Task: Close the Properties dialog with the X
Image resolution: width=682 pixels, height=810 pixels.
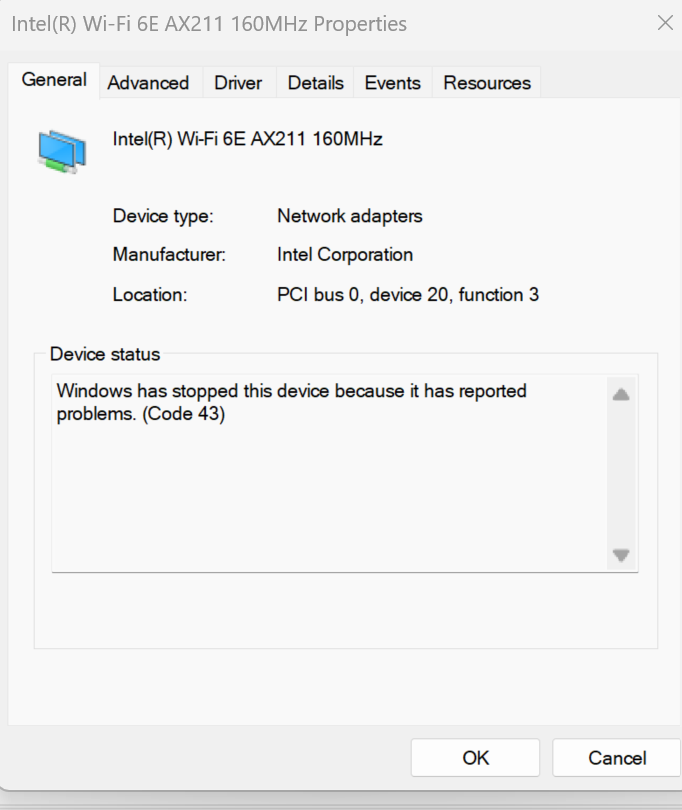Action: [x=665, y=23]
